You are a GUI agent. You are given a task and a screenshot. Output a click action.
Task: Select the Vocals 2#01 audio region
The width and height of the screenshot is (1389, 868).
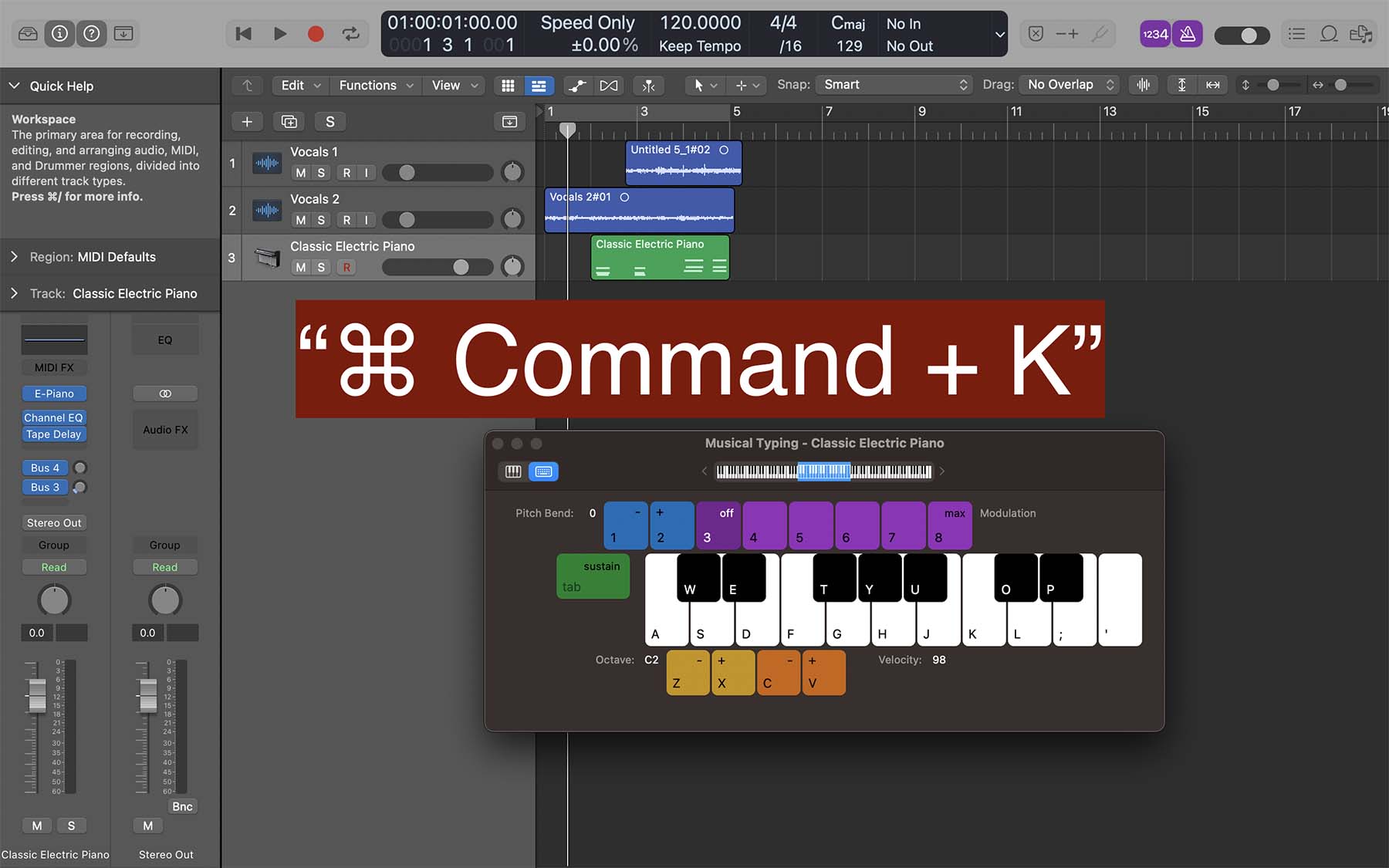(639, 210)
